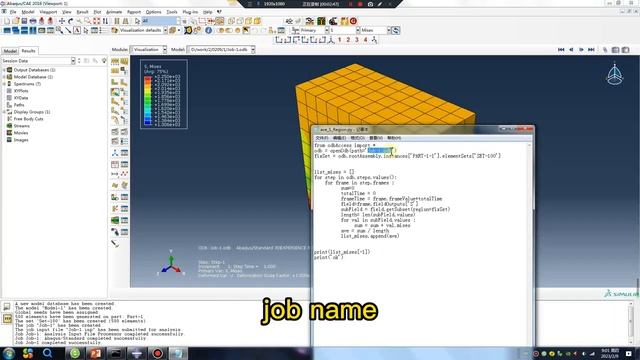Select Movies in the results tree

21,133
